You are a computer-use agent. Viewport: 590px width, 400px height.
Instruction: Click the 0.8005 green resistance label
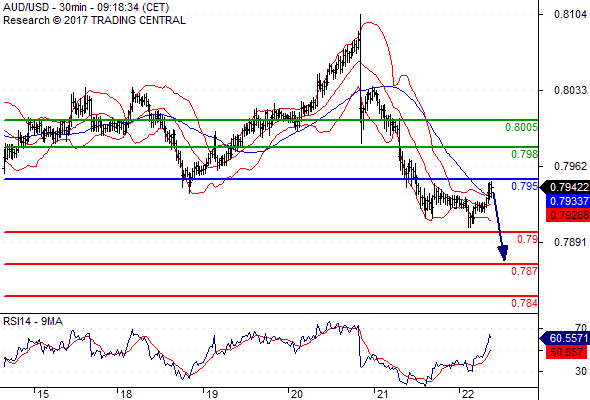pyautogui.click(x=521, y=127)
